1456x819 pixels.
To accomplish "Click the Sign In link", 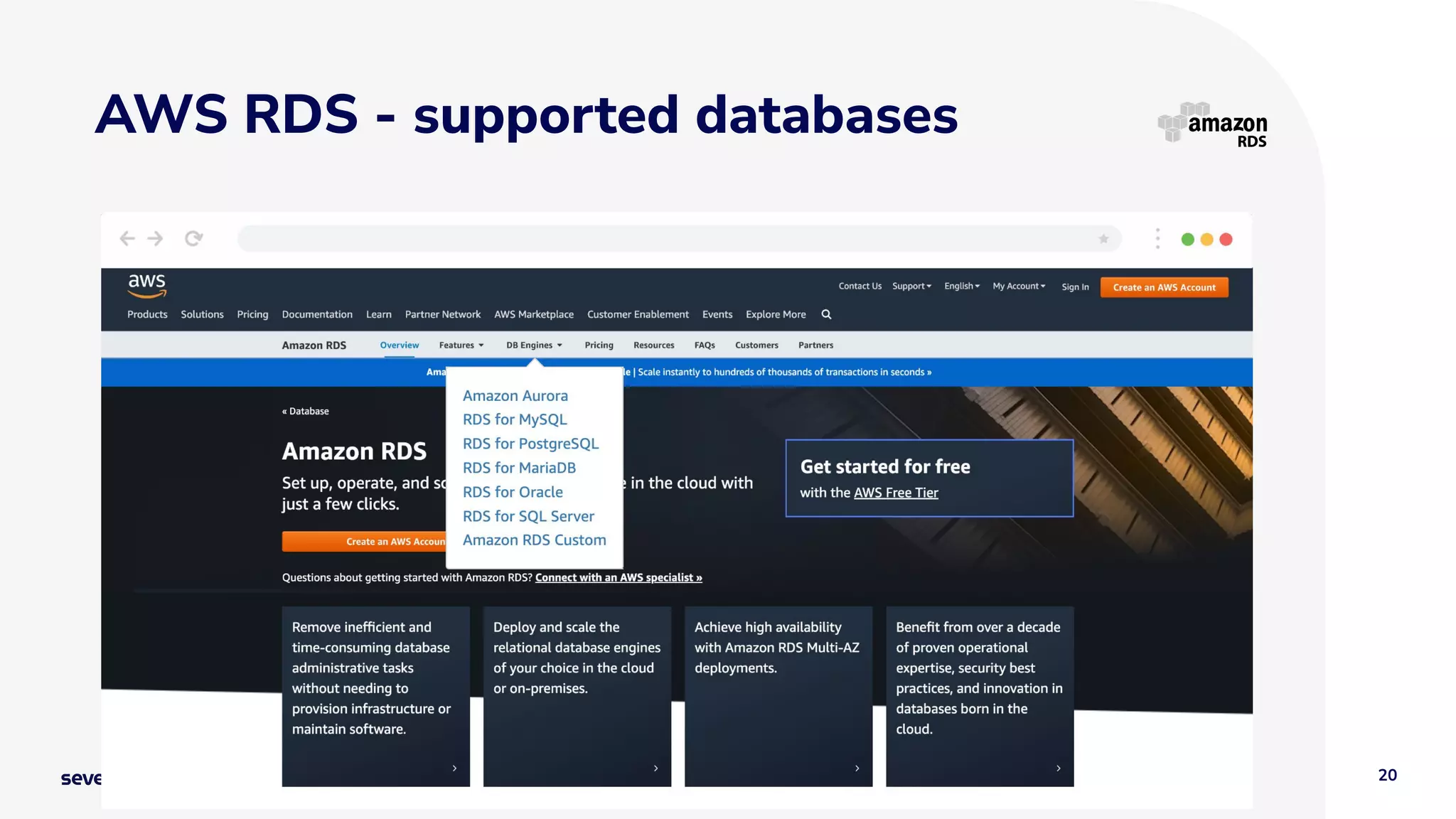I will click(1075, 287).
